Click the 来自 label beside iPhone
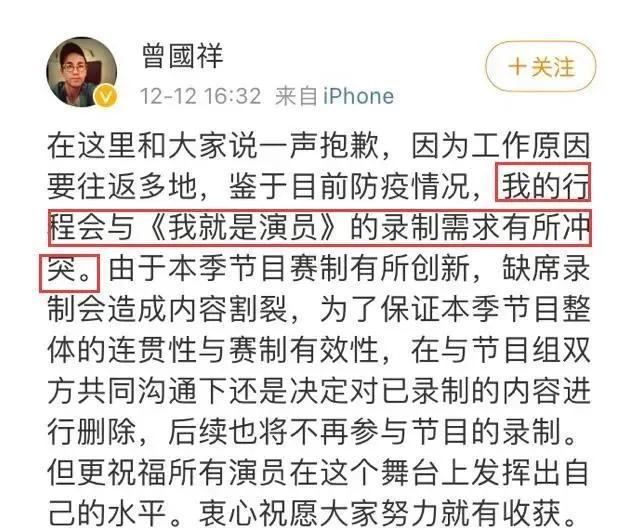 pyautogui.click(x=296, y=97)
